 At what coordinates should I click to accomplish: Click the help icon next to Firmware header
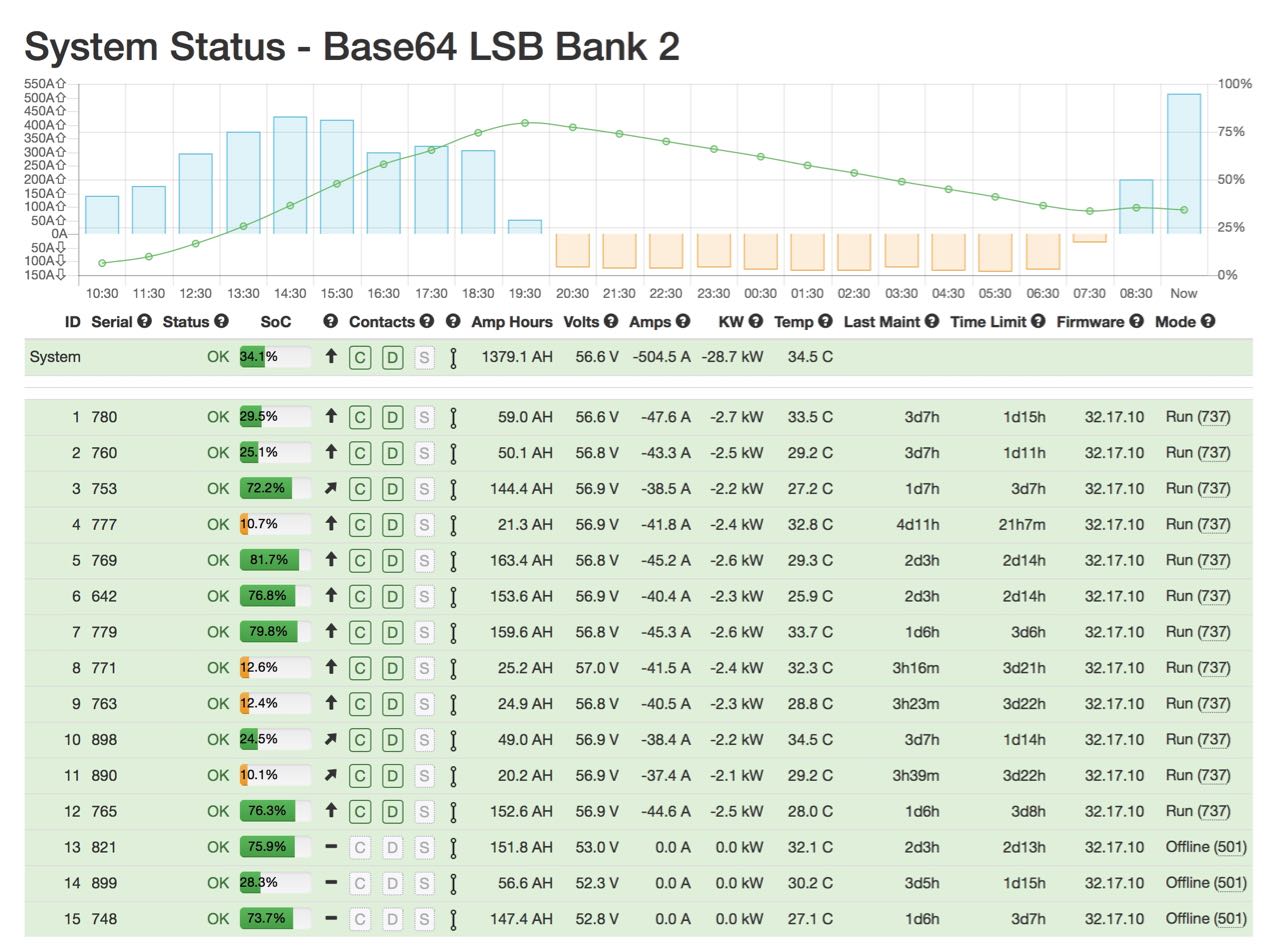(x=1135, y=322)
